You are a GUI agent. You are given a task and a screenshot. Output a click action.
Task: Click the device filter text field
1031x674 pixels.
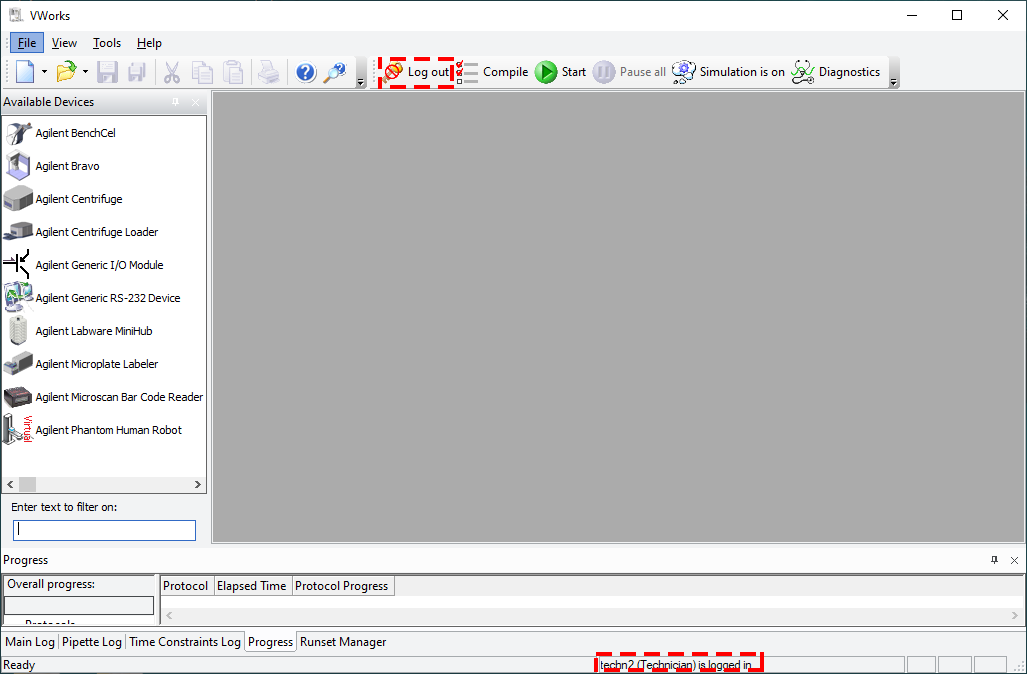(x=105, y=530)
